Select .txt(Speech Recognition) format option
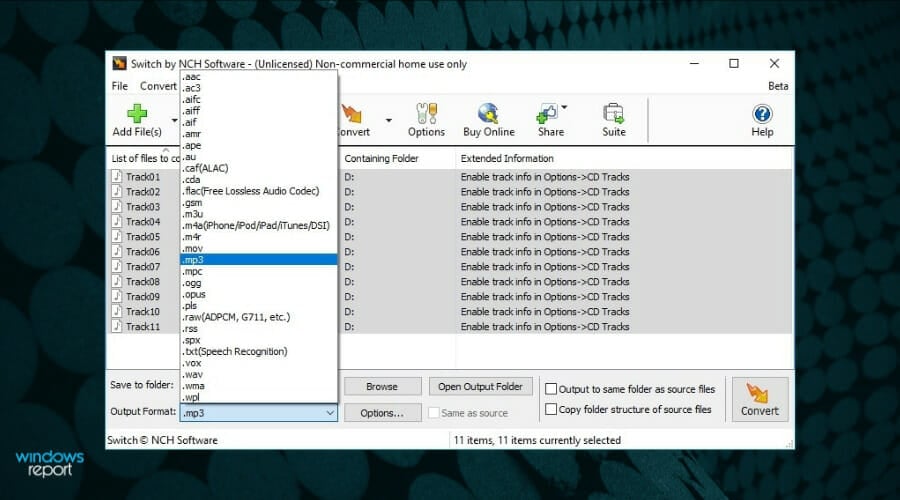The width and height of the screenshot is (900, 500). (x=259, y=351)
